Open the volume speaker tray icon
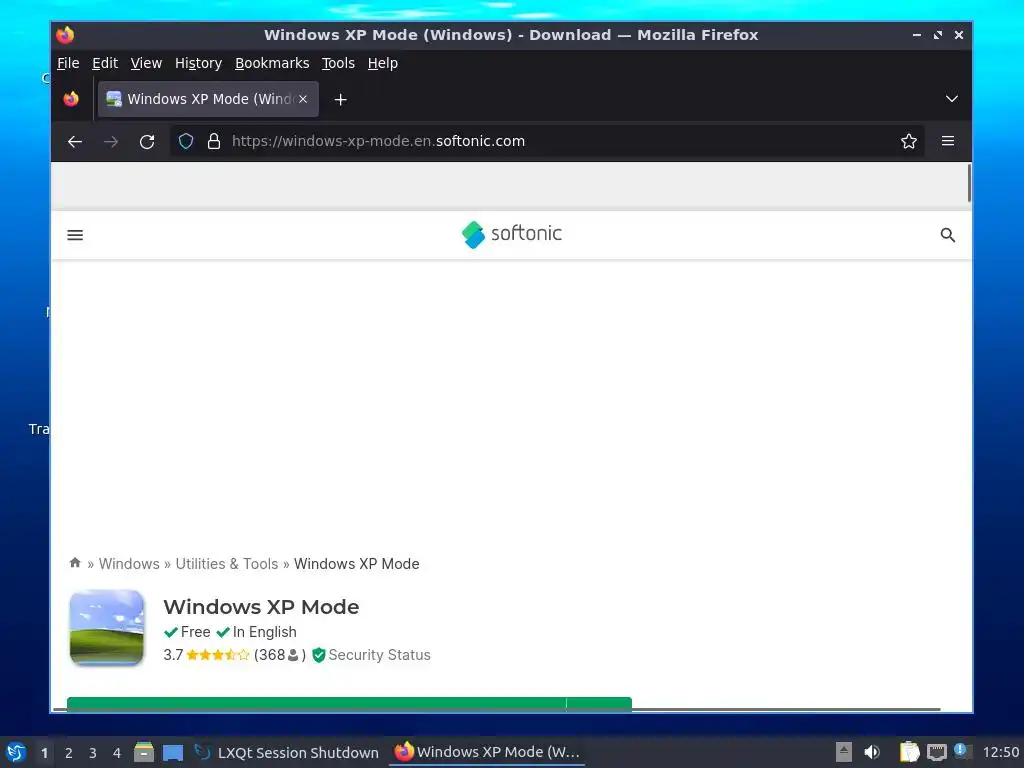The width and height of the screenshot is (1024, 768). point(872,752)
